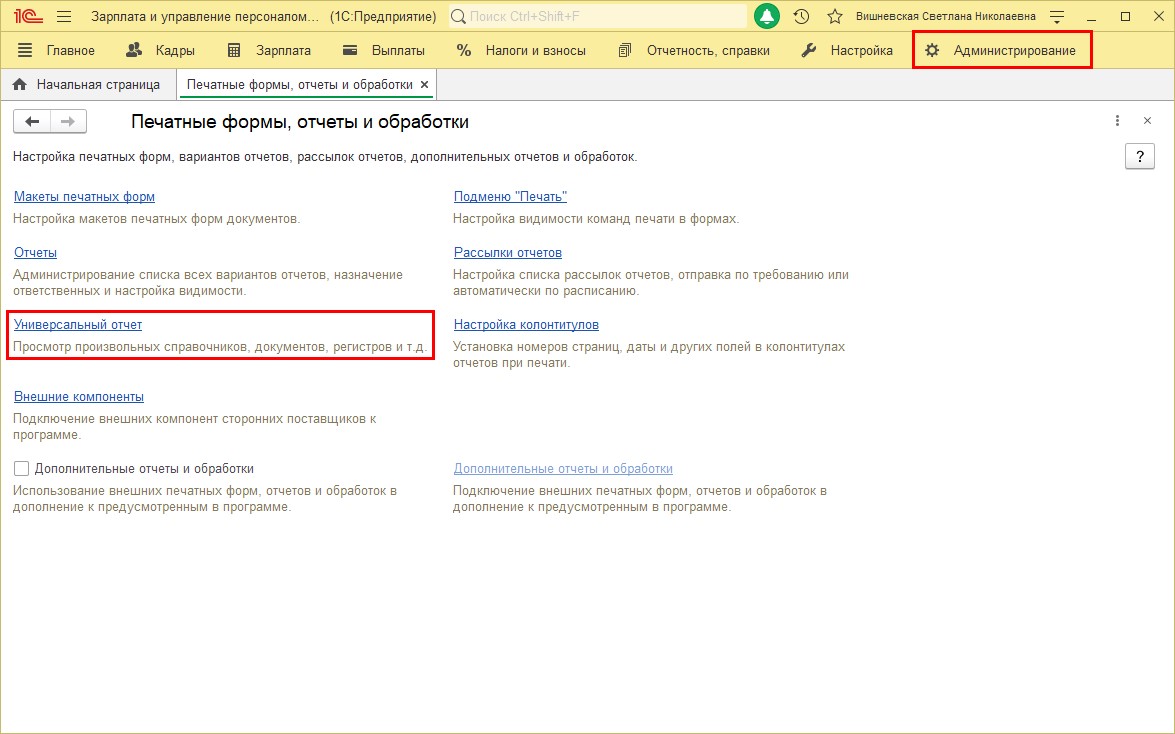This screenshot has width=1175, height=734.
Task: Open Подменю "Печать" link
Action: pyautogui.click(x=510, y=196)
